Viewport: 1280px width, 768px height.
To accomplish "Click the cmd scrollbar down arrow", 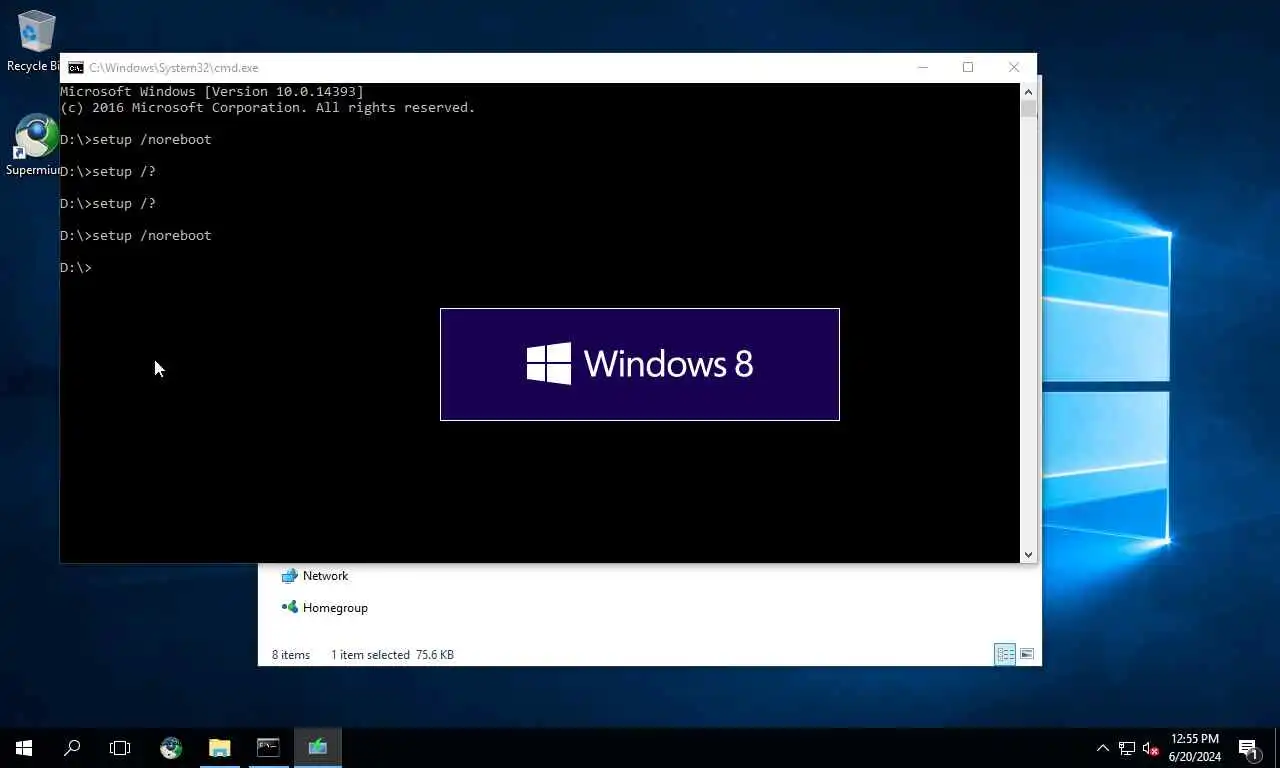I will point(1028,554).
